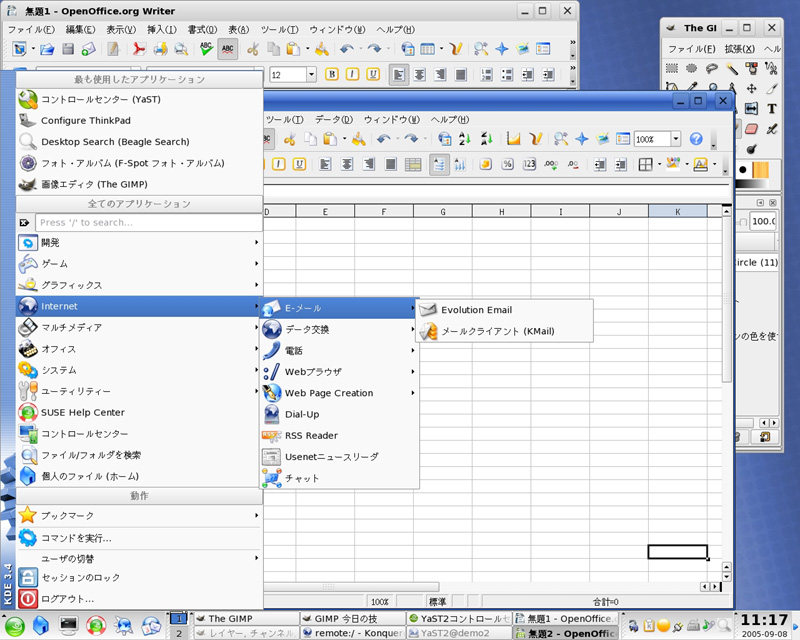The image size is (800, 640).
Task: Toggle Italic in Calc formatting toolbar
Action: click(x=279, y=164)
